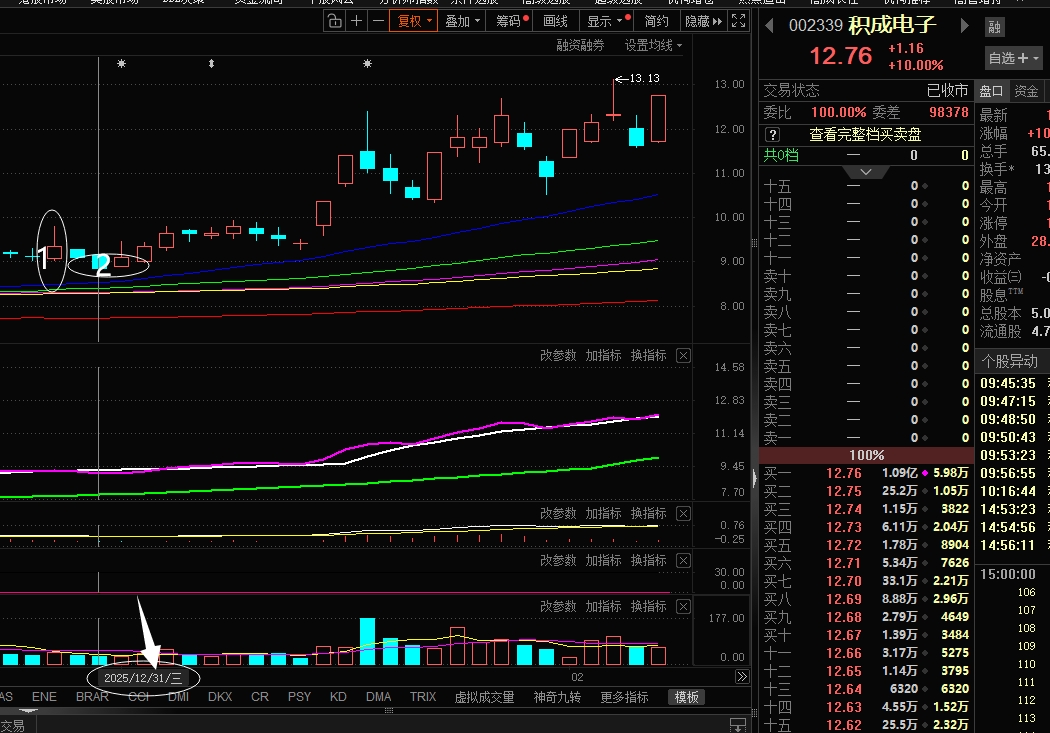The height and width of the screenshot is (733, 1050).
Task: Go to previous stock with left arrow
Action: (769, 25)
